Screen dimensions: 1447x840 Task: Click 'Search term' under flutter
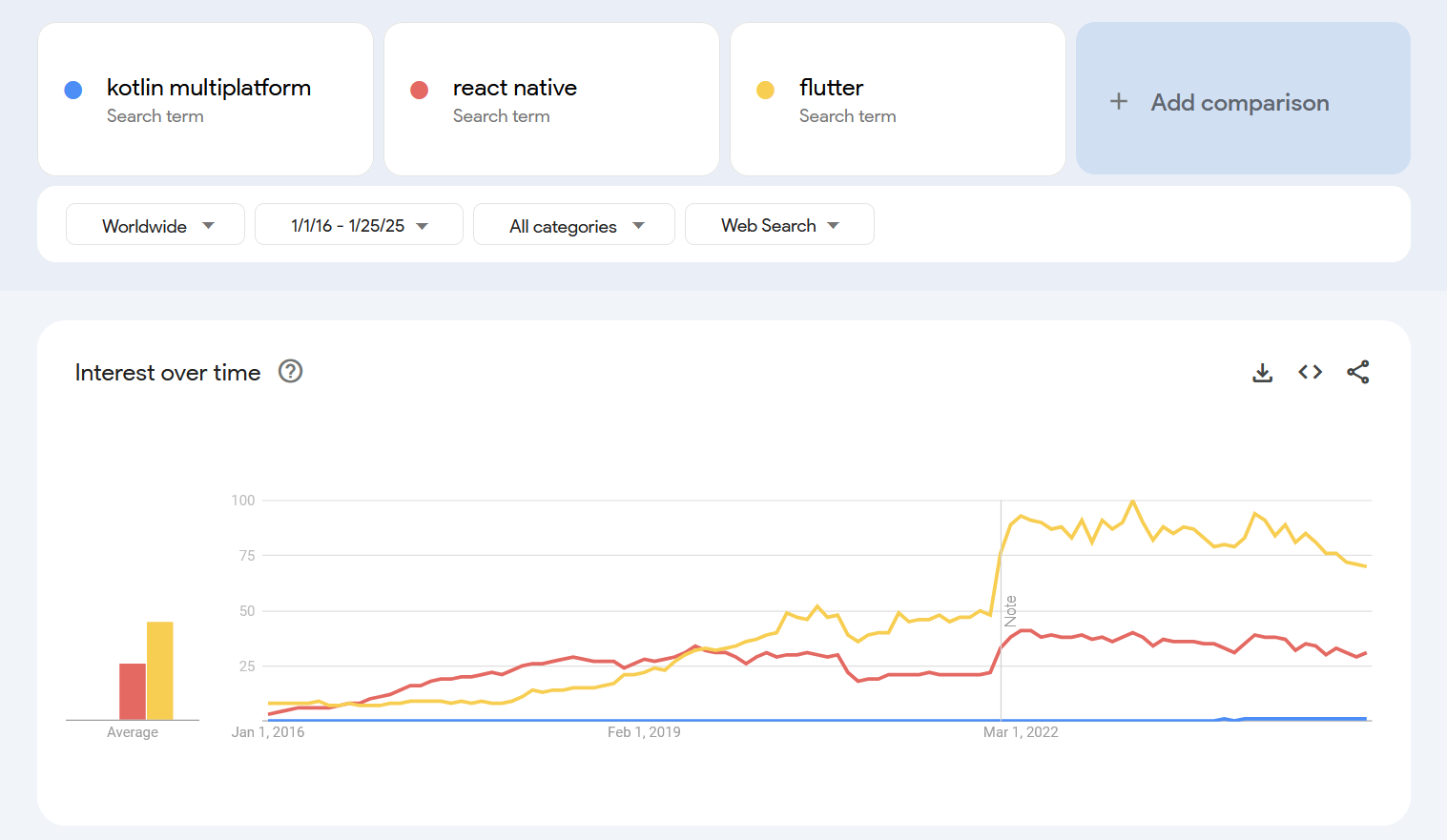coord(848,115)
